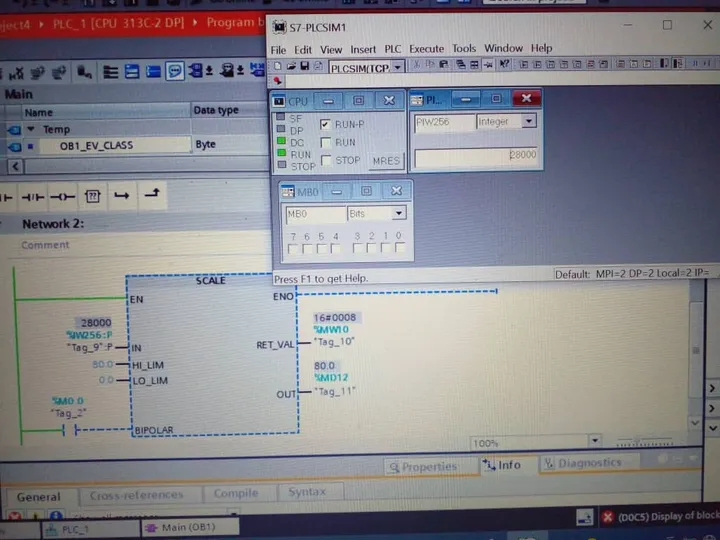Insert an output coil instruction
The image size is (720, 540).
(62, 197)
